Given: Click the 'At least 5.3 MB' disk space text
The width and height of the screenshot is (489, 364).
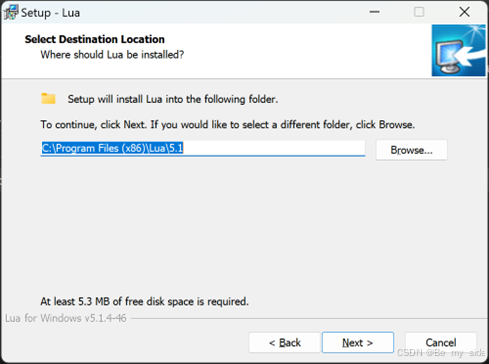Looking at the screenshot, I should point(144,301).
